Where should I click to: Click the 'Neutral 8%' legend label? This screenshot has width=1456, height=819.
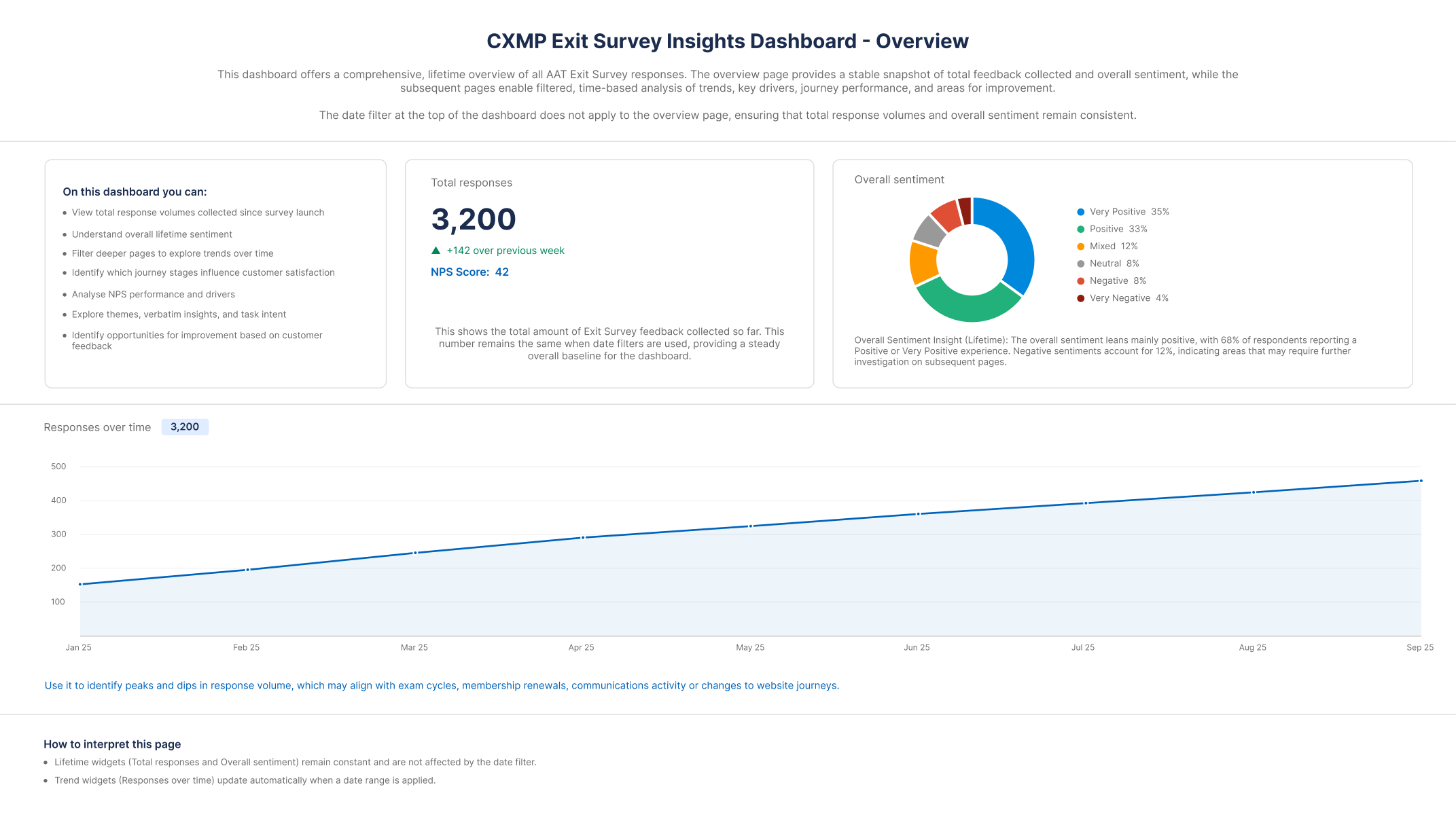click(x=1114, y=263)
